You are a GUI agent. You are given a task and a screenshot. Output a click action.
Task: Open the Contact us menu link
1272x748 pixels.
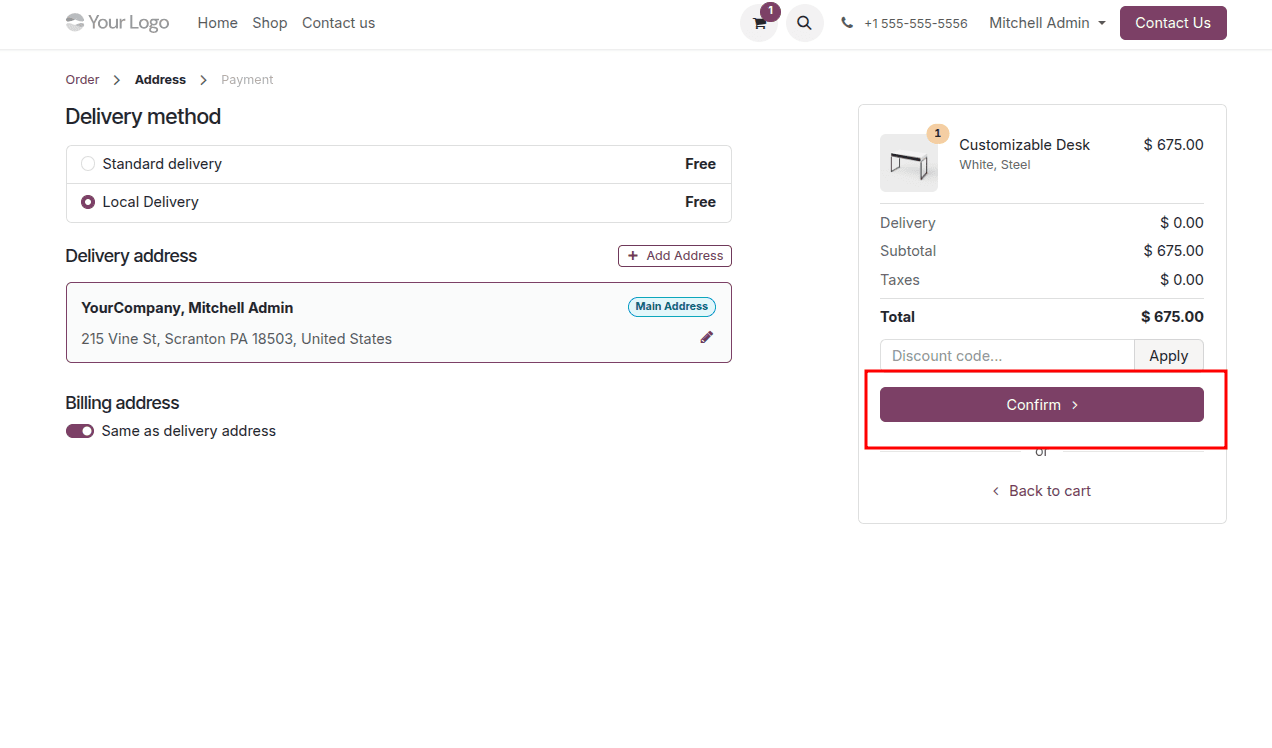coord(338,23)
